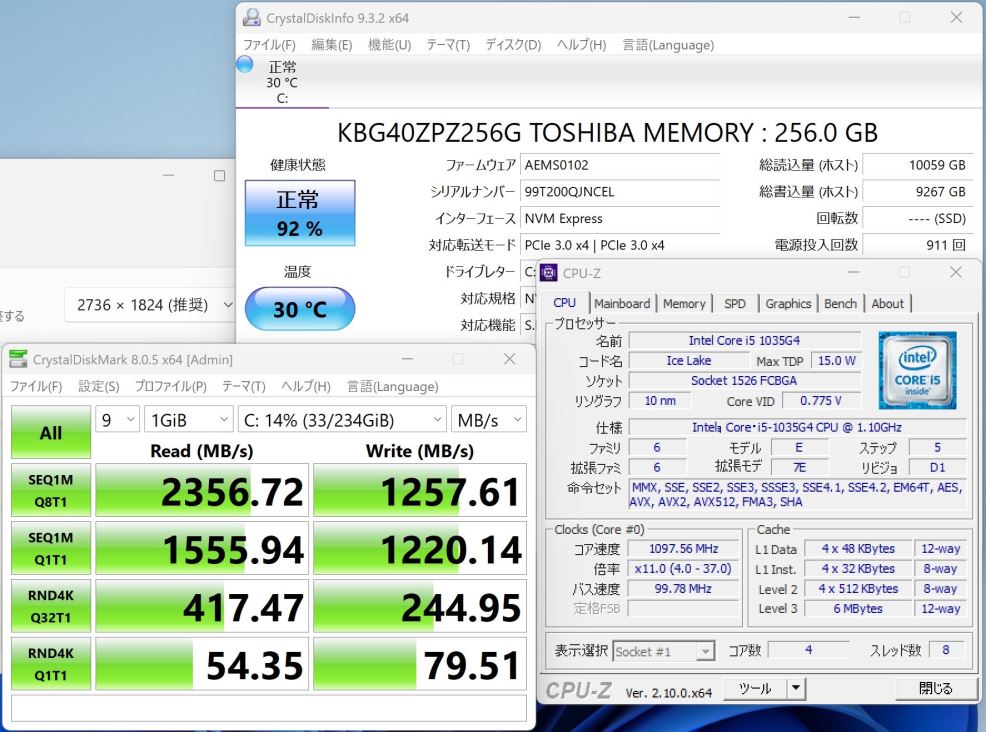Click the SEQ1M Q8T1 read result 2356.72
The height and width of the screenshot is (732, 986).
(202, 491)
